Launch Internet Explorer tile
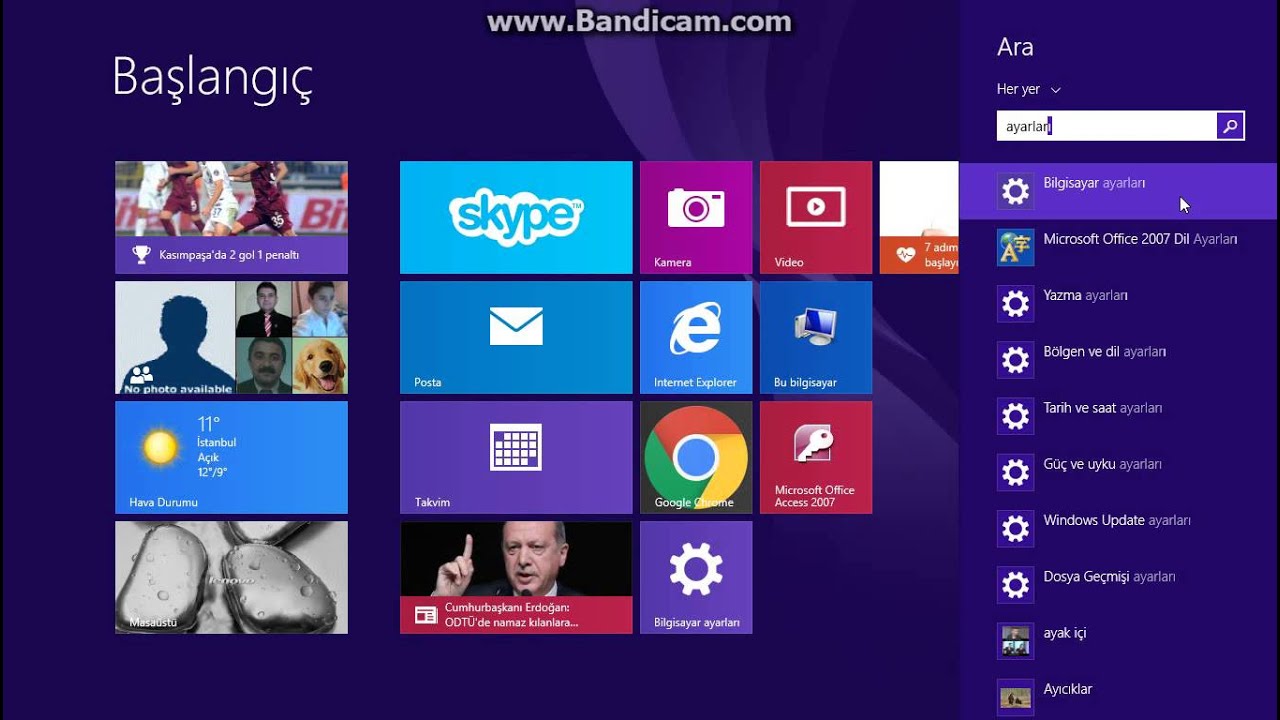This screenshot has width=1280, height=720. [x=696, y=337]
